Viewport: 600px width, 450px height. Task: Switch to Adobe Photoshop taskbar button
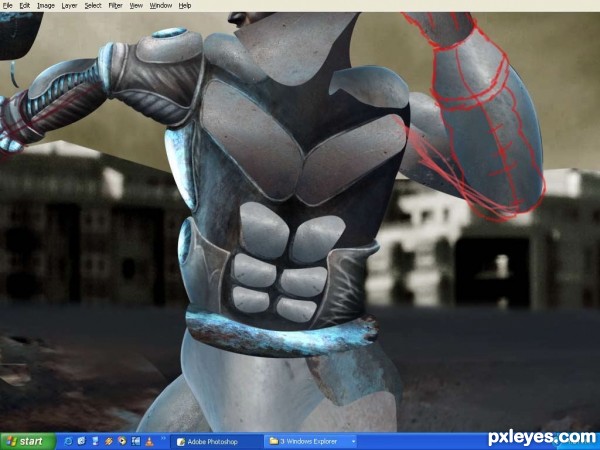coord(216,442)
